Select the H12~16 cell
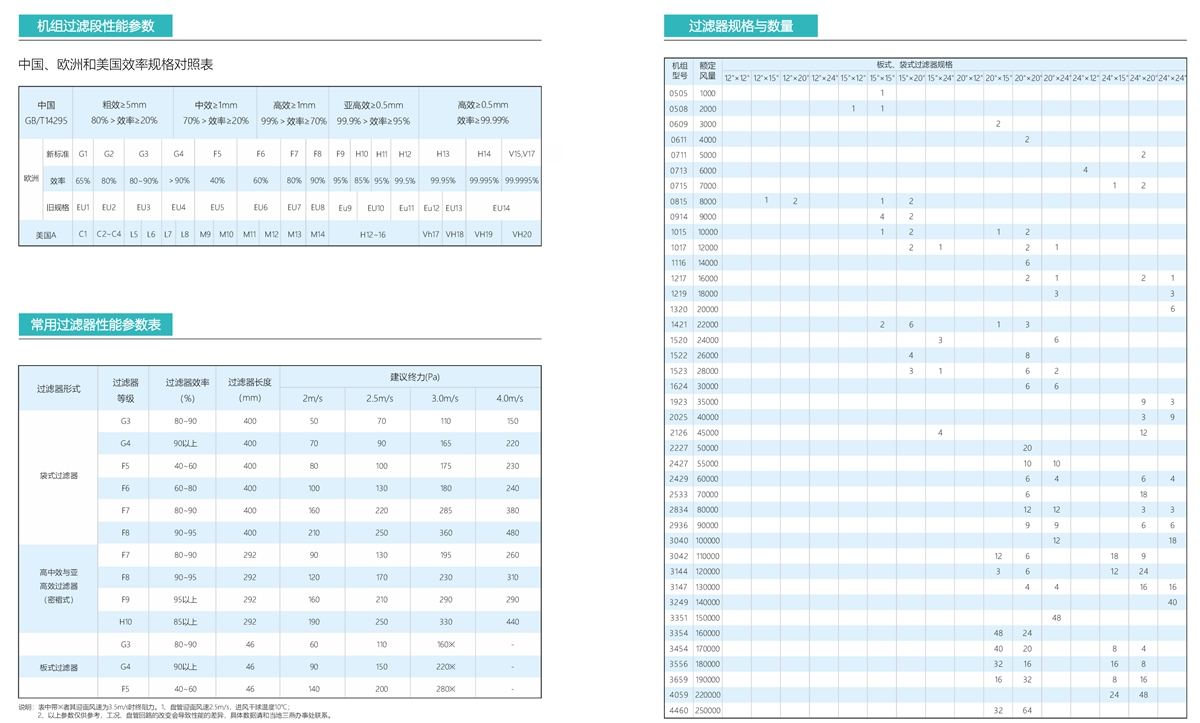 373,233
